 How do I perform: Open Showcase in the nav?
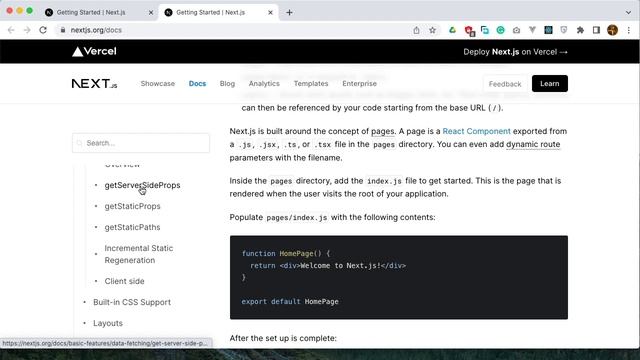tap(158, 84)
